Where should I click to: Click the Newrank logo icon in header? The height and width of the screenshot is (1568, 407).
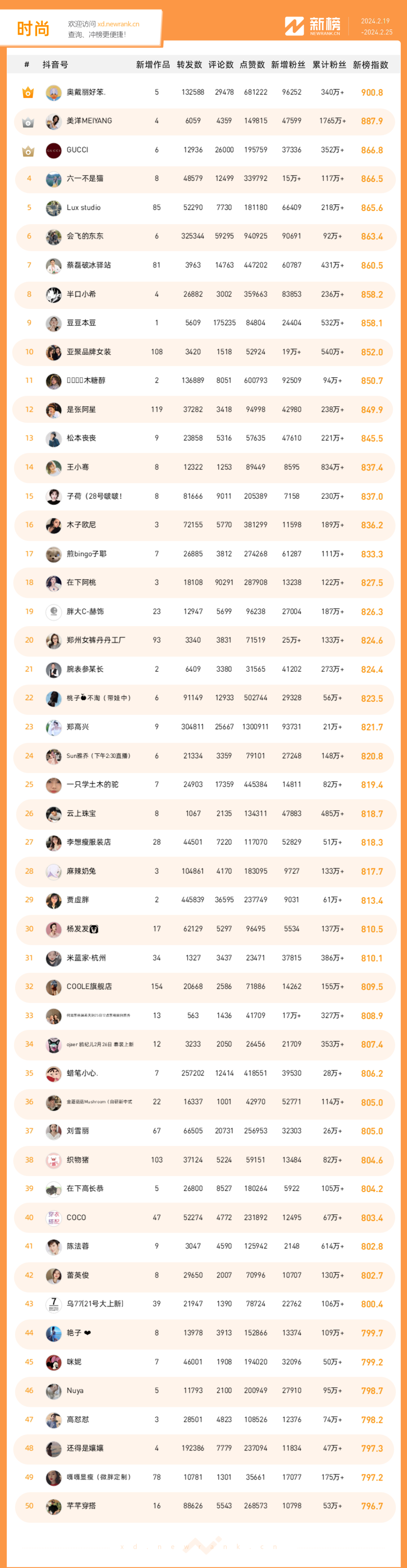point(294,26)
